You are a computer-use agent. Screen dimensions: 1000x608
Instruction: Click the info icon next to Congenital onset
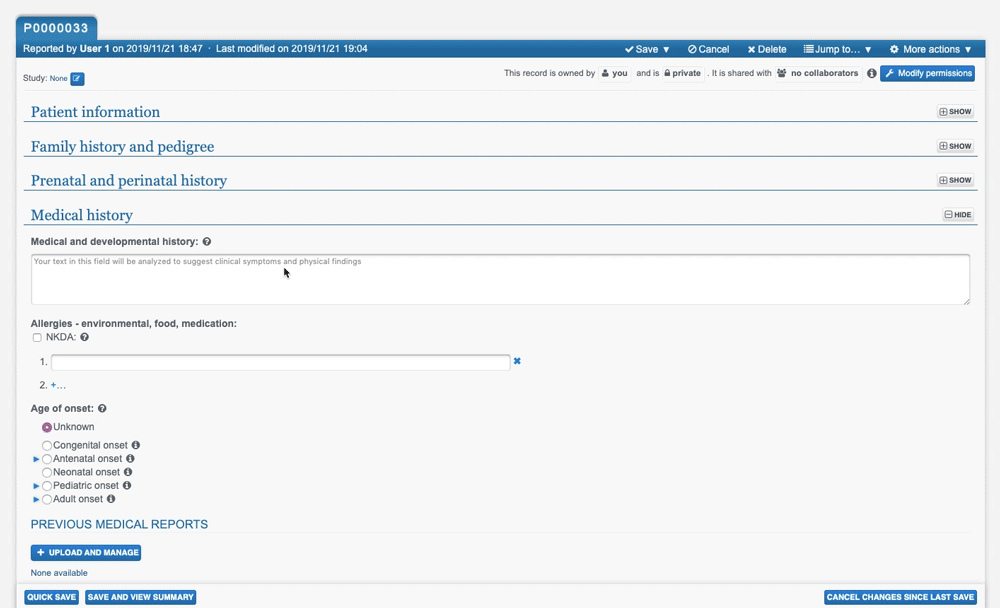[x=135, y=445]
